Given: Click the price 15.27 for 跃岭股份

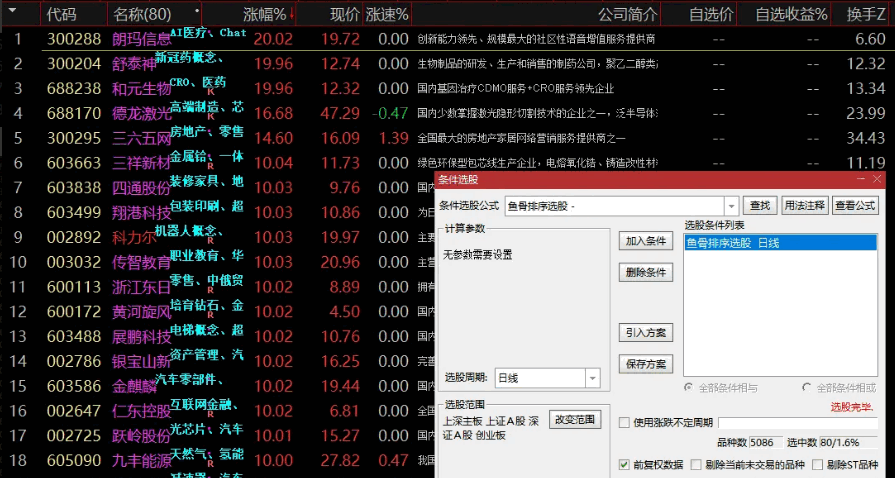Looking at the screenshot, I should coord(340,435).
